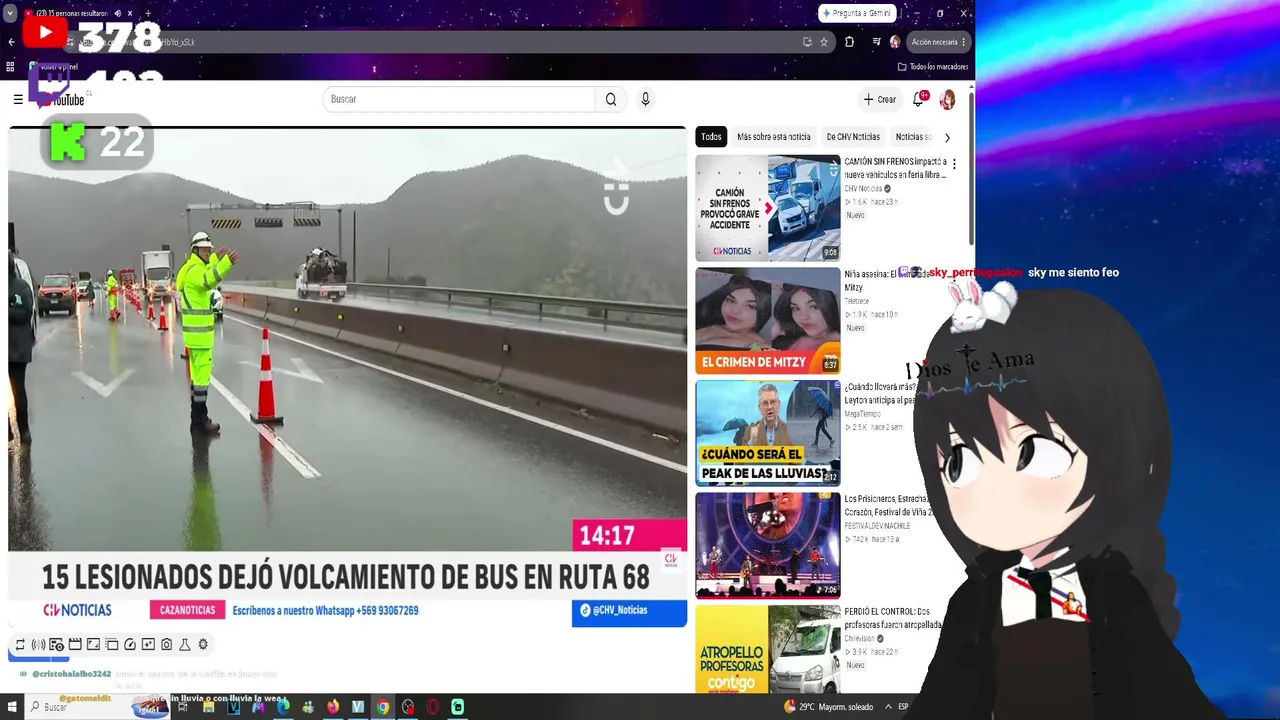The image size is (1280, 720).
Task: Click the speedometer icon in the extension toolbar
Action: pos(130,645)
